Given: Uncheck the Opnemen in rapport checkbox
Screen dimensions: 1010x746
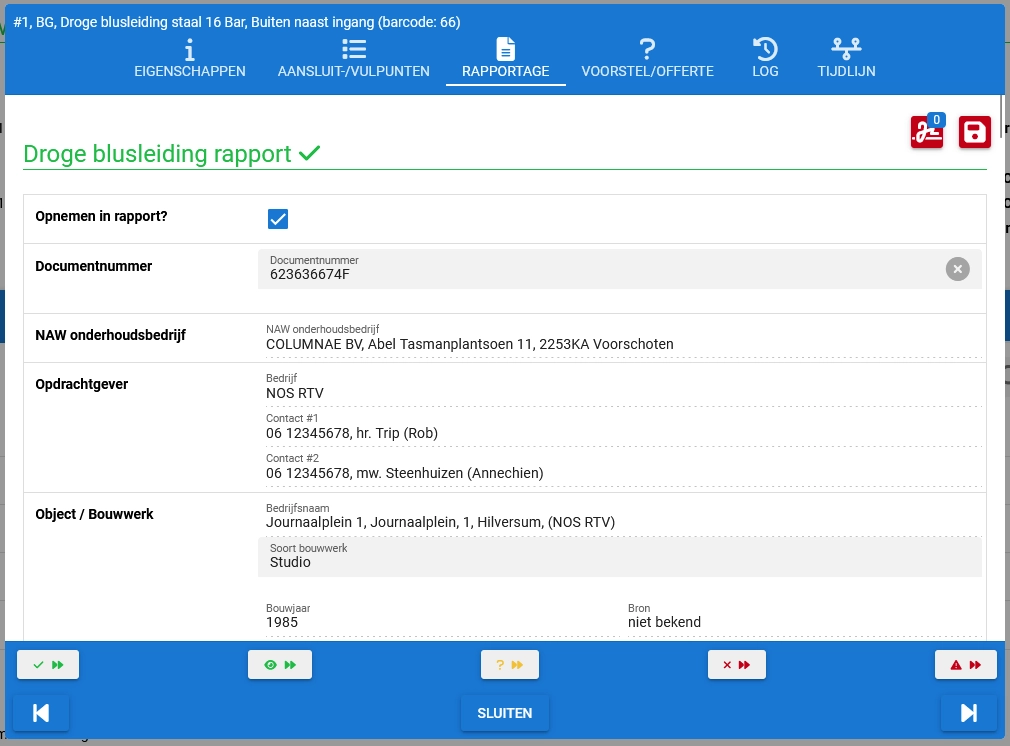Looking at the screenshot, I should click(x=278, y=219).
